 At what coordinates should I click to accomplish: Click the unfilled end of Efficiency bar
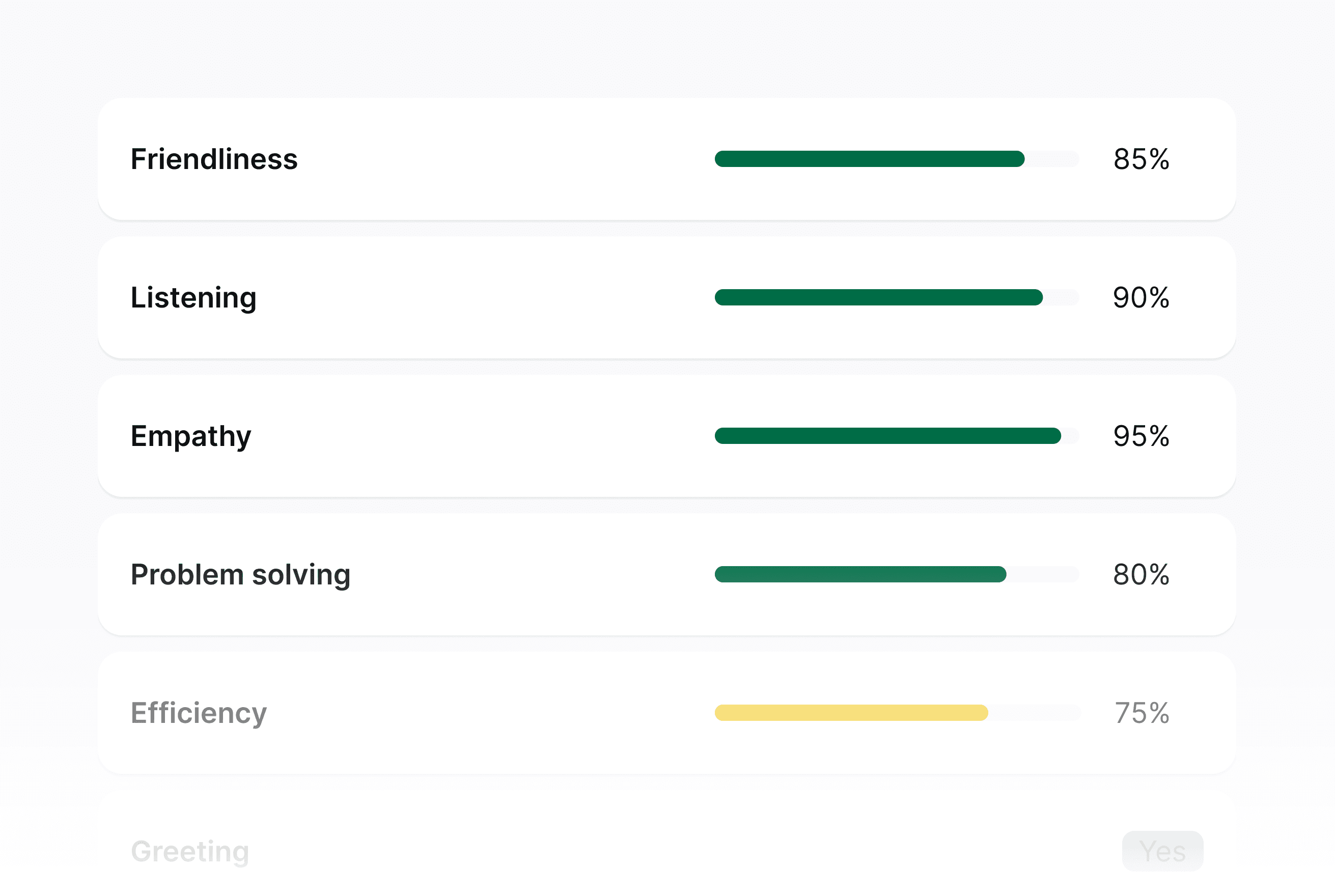point(1035,713)
